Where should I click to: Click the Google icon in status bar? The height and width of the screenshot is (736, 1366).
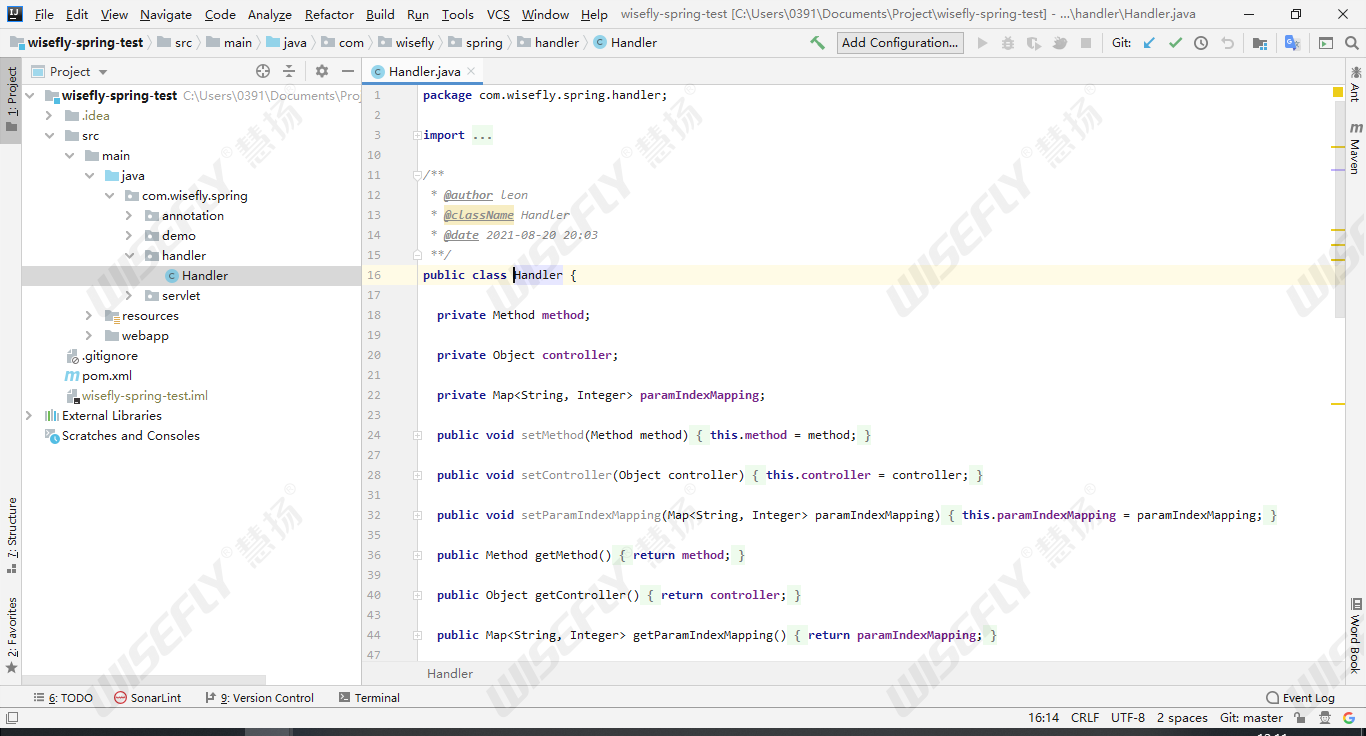1350,718
